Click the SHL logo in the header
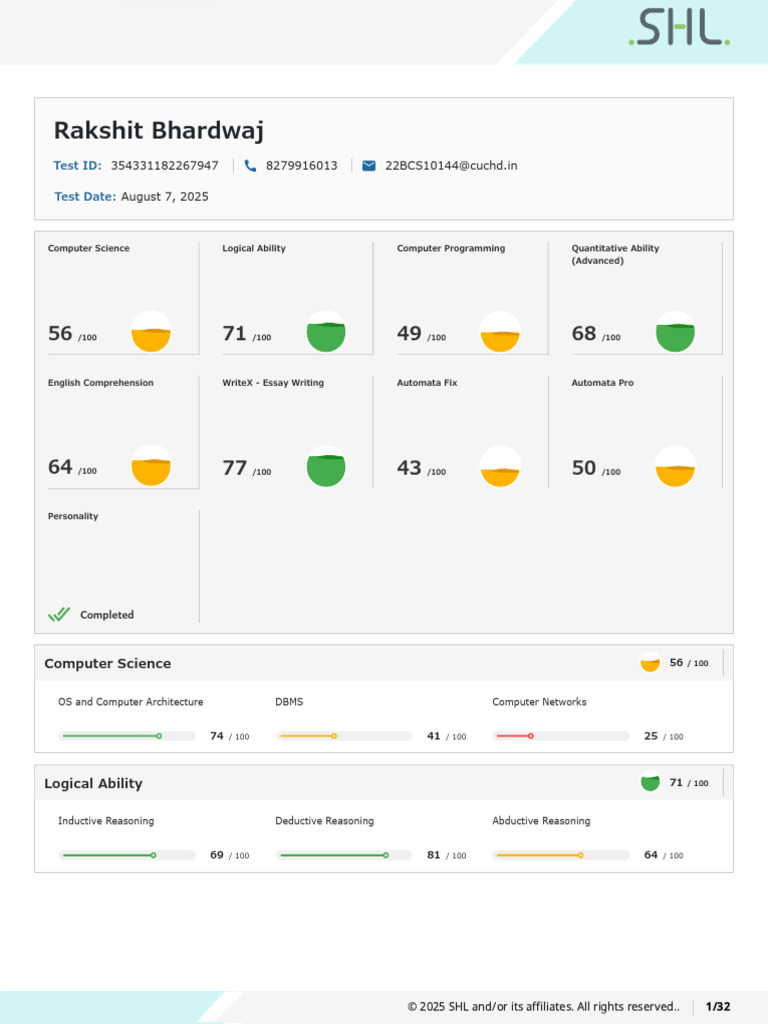The height and width of the screenshot is (1024, 768). point(679,27)
